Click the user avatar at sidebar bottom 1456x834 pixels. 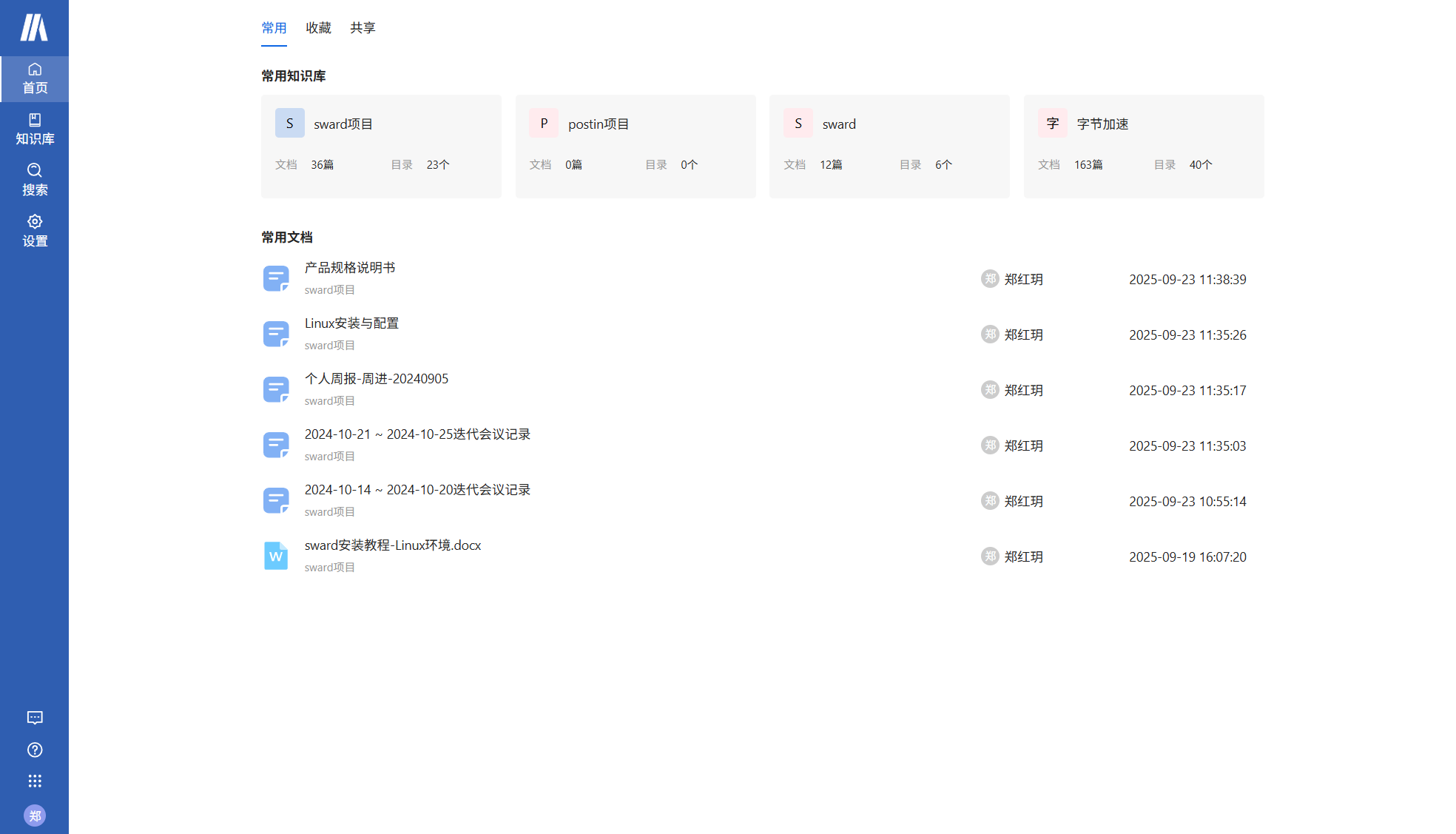click(34, 815)
